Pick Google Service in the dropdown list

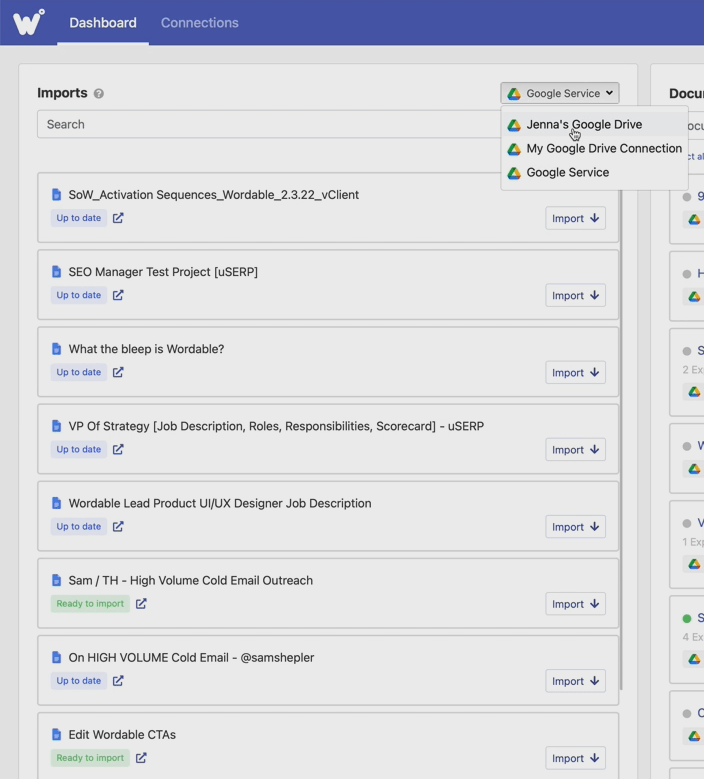(x=567, y=173)
